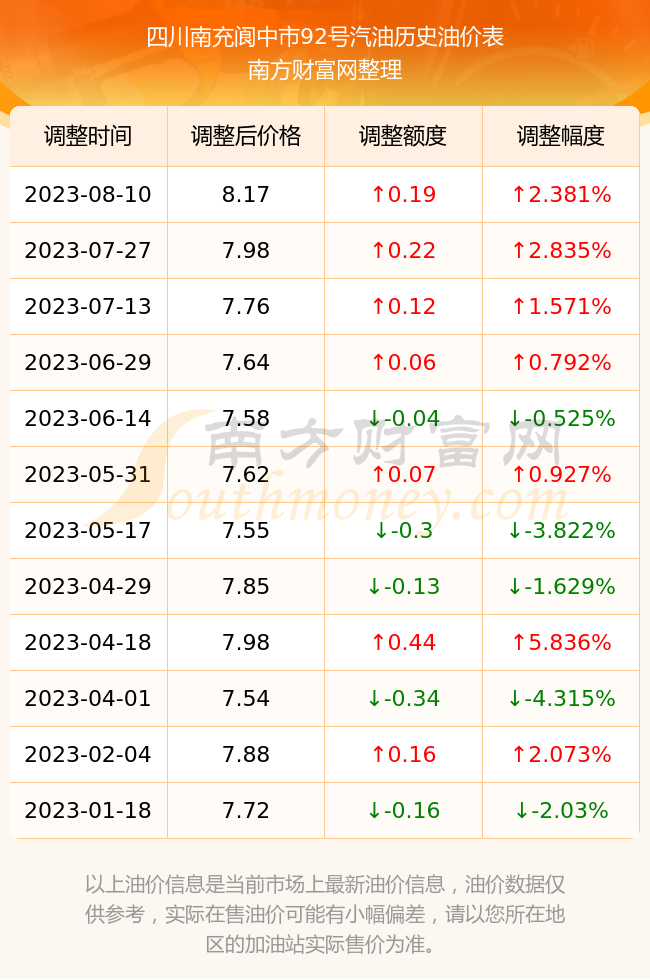Select the 2023-01-18 date cell
Viewport: 650px width, 980px height.
[x=88, y=811]
